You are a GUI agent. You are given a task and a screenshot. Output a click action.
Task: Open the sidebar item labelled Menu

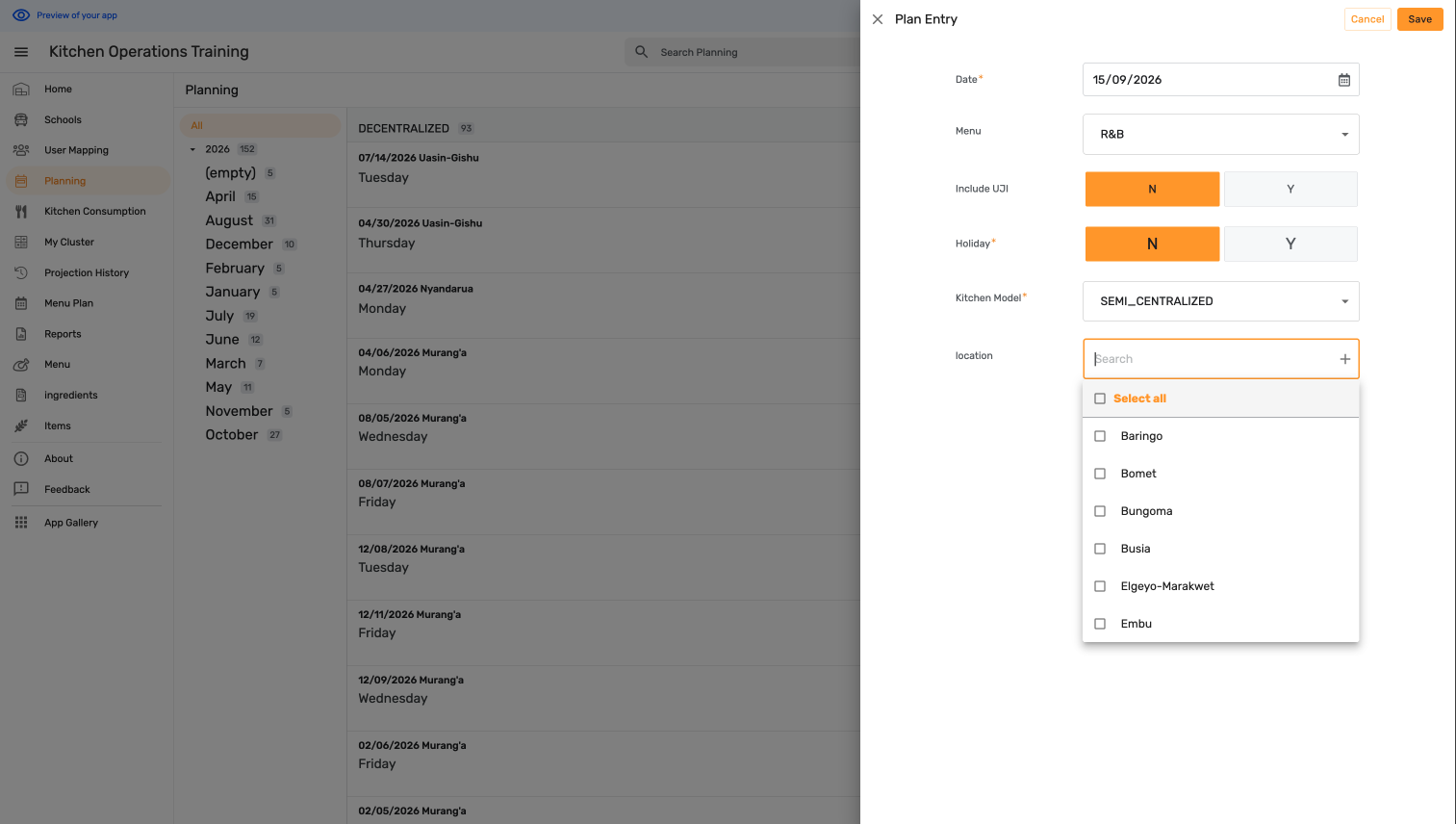pyautogui.click(x=87, y=365)
